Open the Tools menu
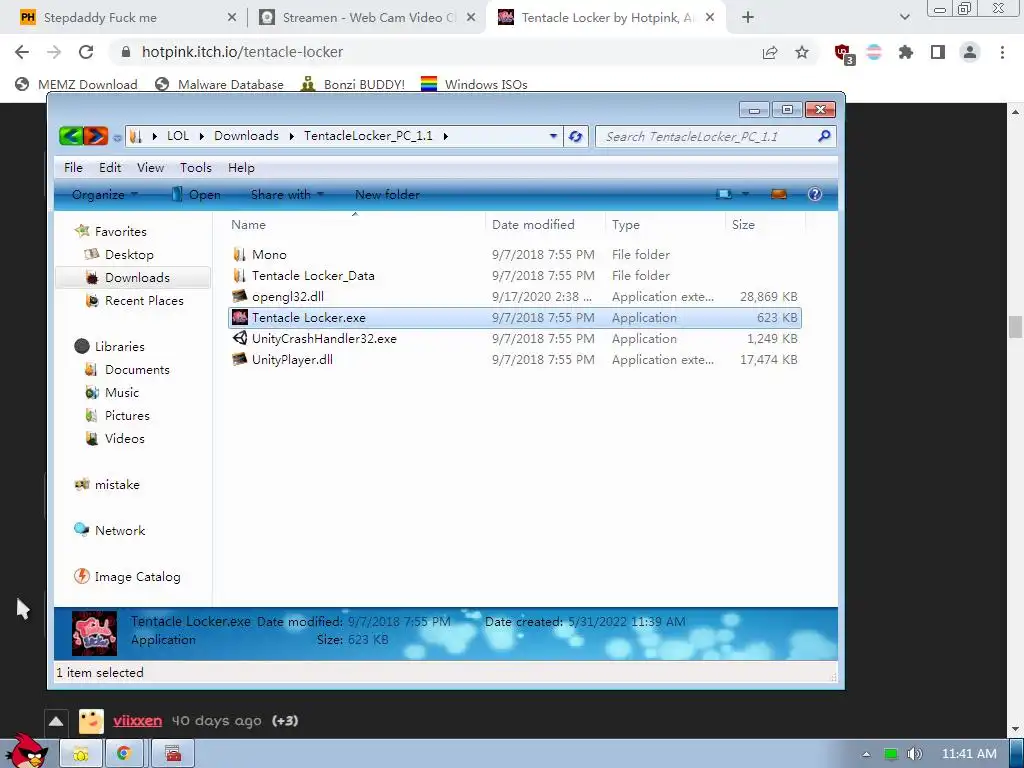The image size is (1024, 768). click(195, 168)
